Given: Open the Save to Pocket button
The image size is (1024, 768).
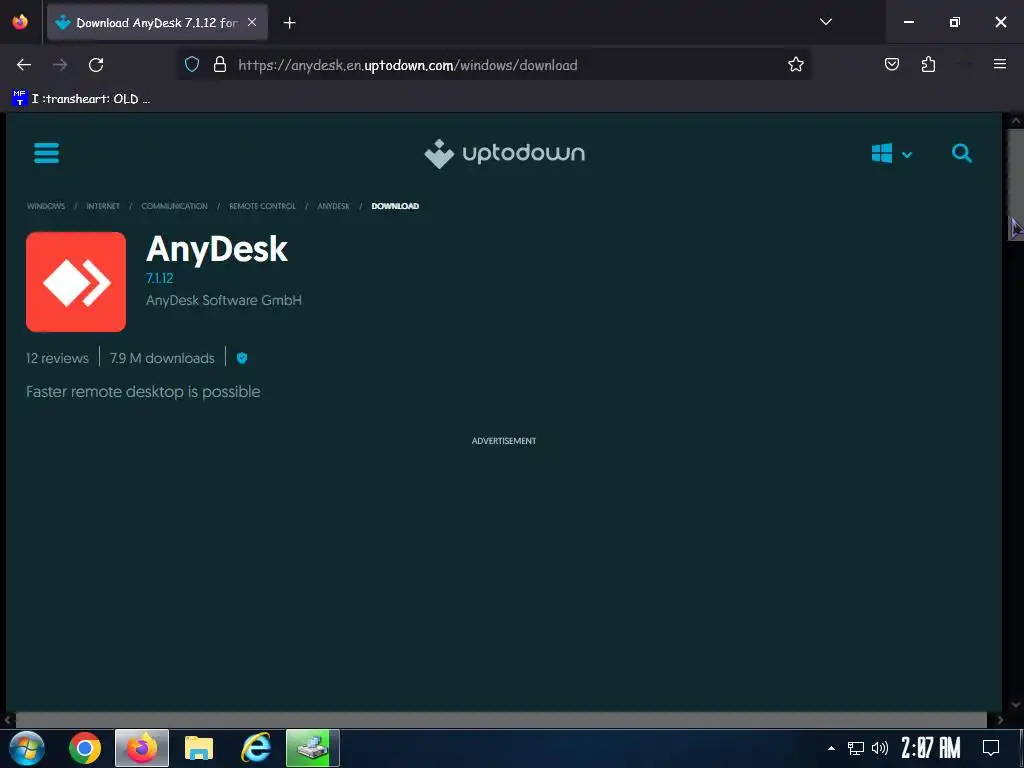Looking at the screenshot, I should (891, 64).
